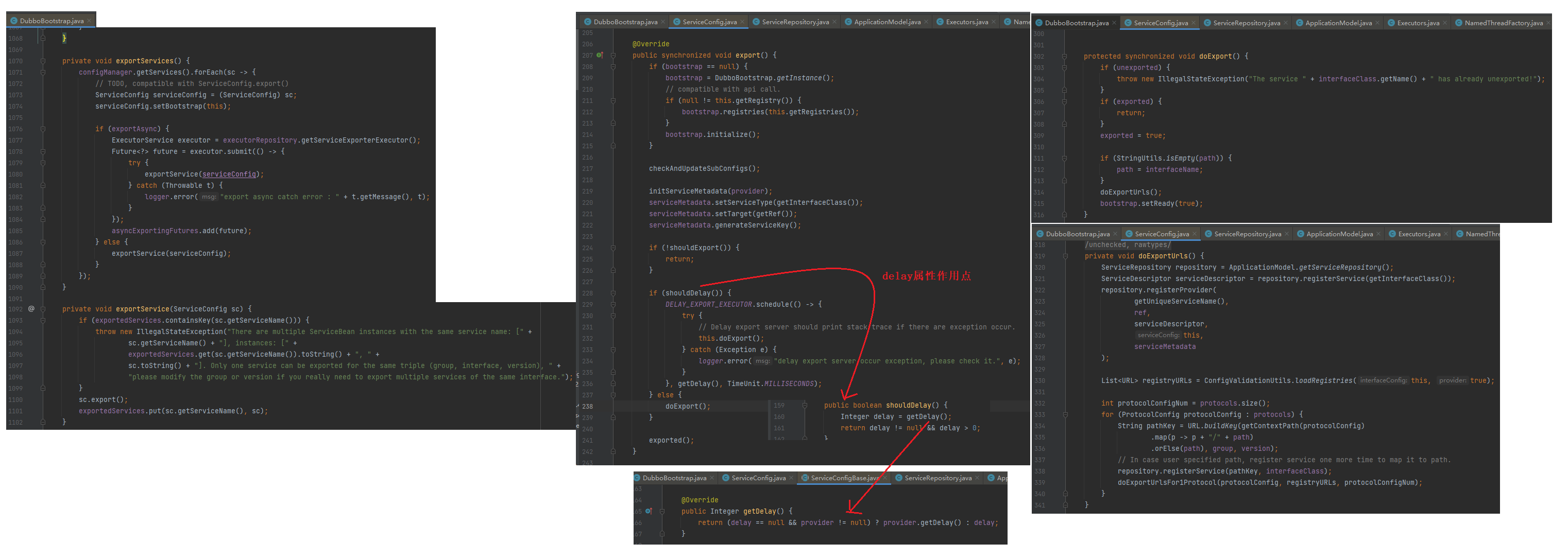Screen dimensions: 1568x560
Task: Fold the shouldDelay() block at line 228
Action: (613, 293)
